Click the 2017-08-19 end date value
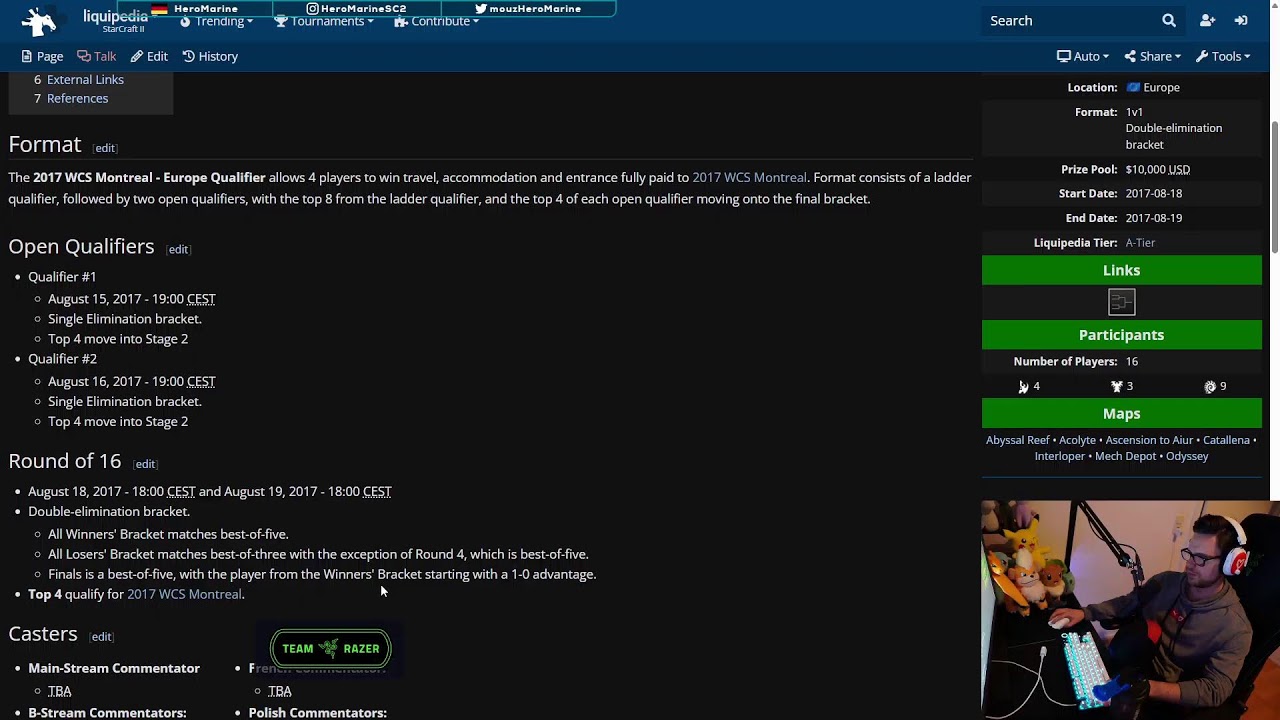 (1153, 218)
